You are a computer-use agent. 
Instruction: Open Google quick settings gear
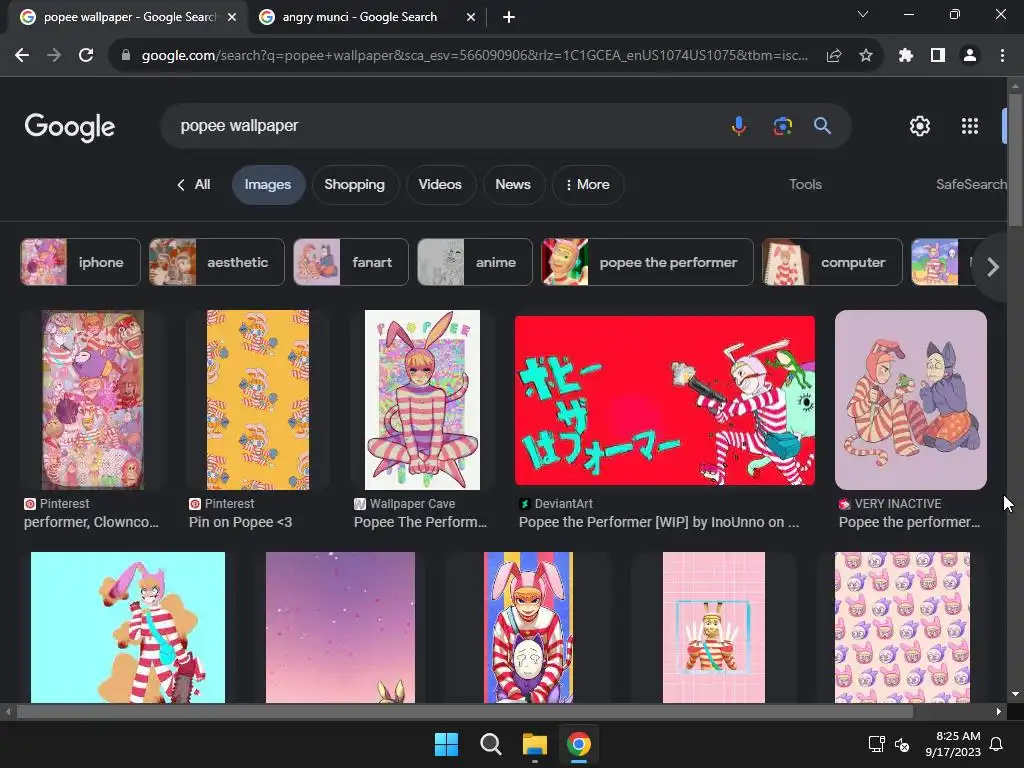click(920, 126)
